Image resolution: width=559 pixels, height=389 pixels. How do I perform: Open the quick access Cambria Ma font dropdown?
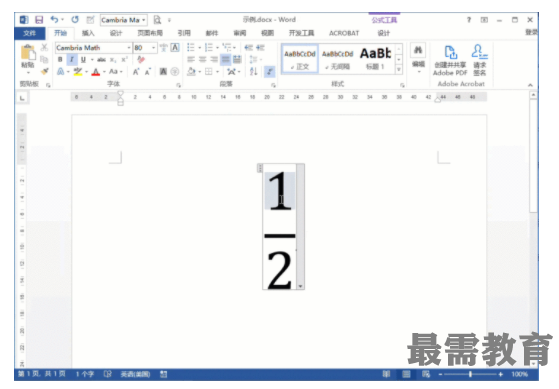coord(143,20)
